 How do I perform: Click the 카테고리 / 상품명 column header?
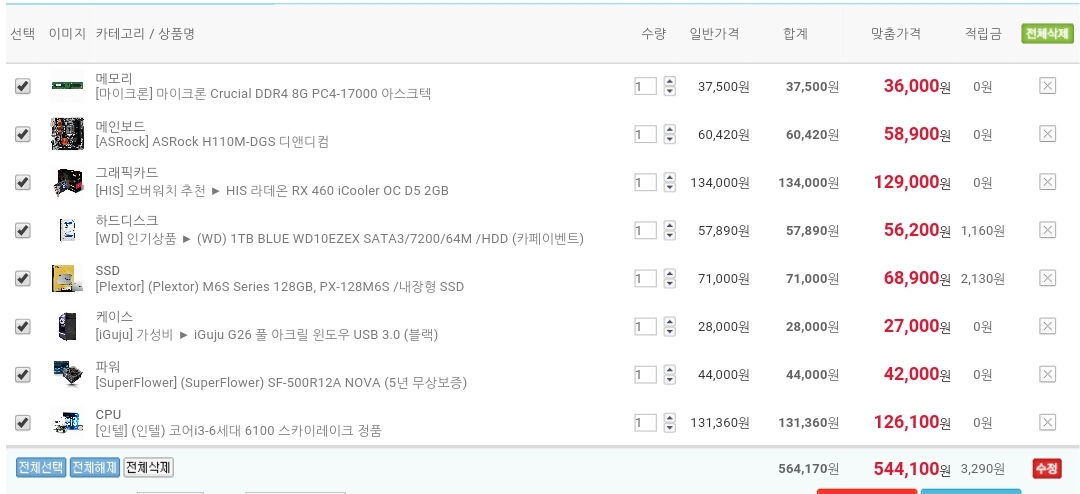coord(145,34)
